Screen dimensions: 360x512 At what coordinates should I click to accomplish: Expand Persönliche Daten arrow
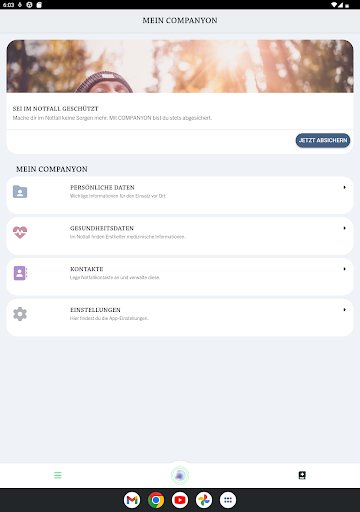coord(344,187)
